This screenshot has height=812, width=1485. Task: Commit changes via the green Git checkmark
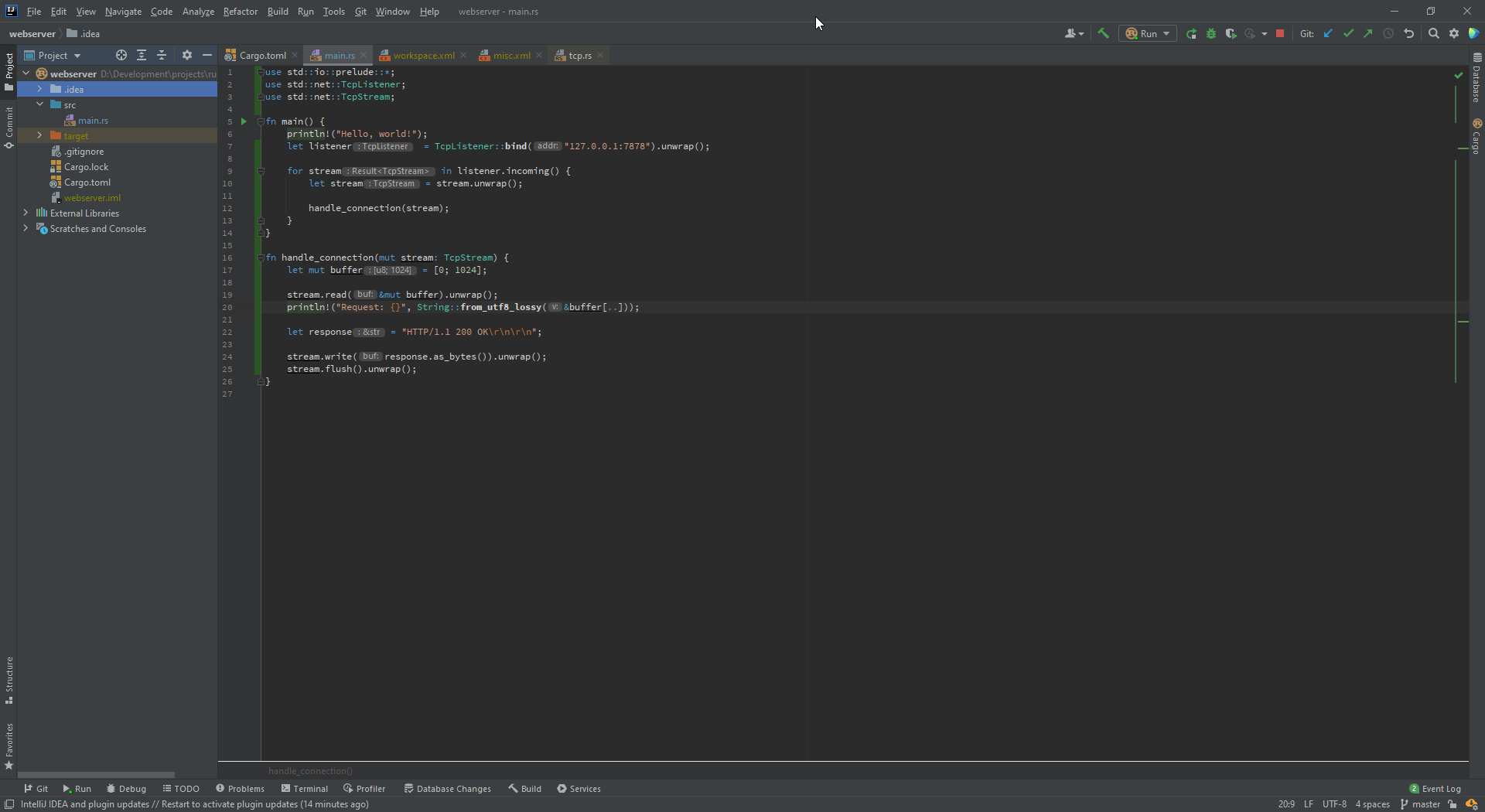click(x=1349, y=33)
